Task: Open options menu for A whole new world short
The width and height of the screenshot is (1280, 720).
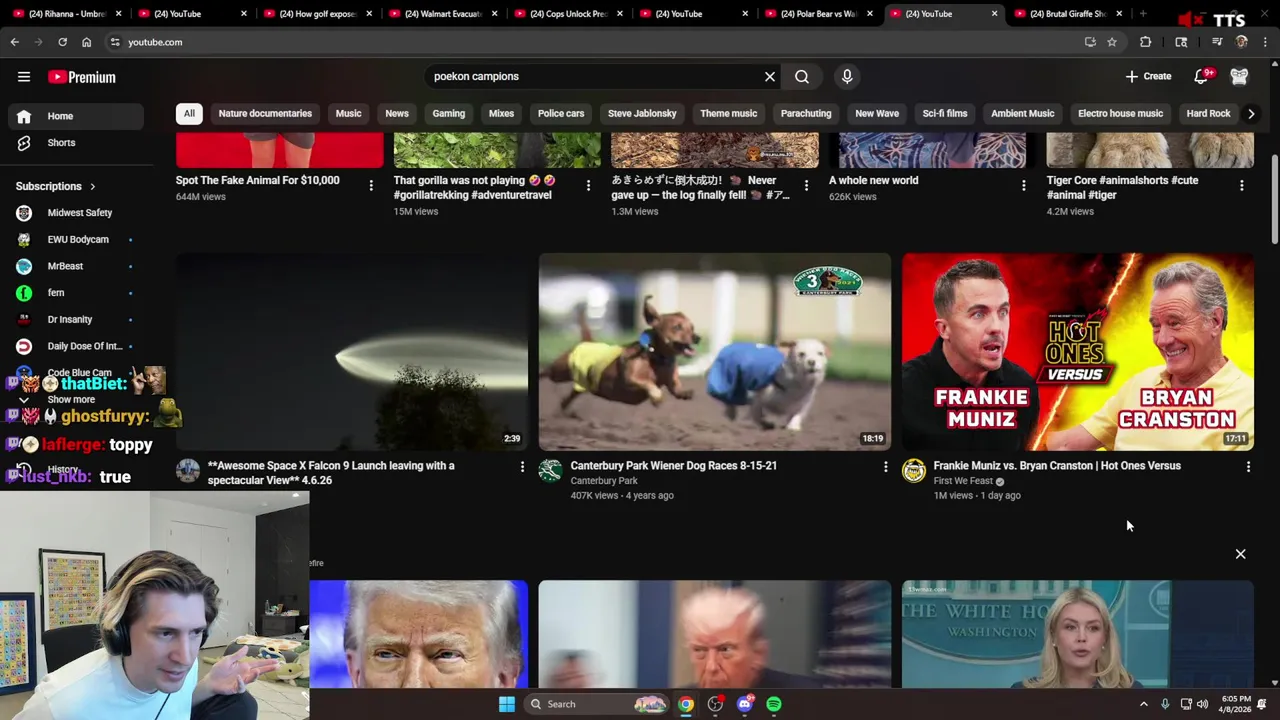Action: point(1024,185)
